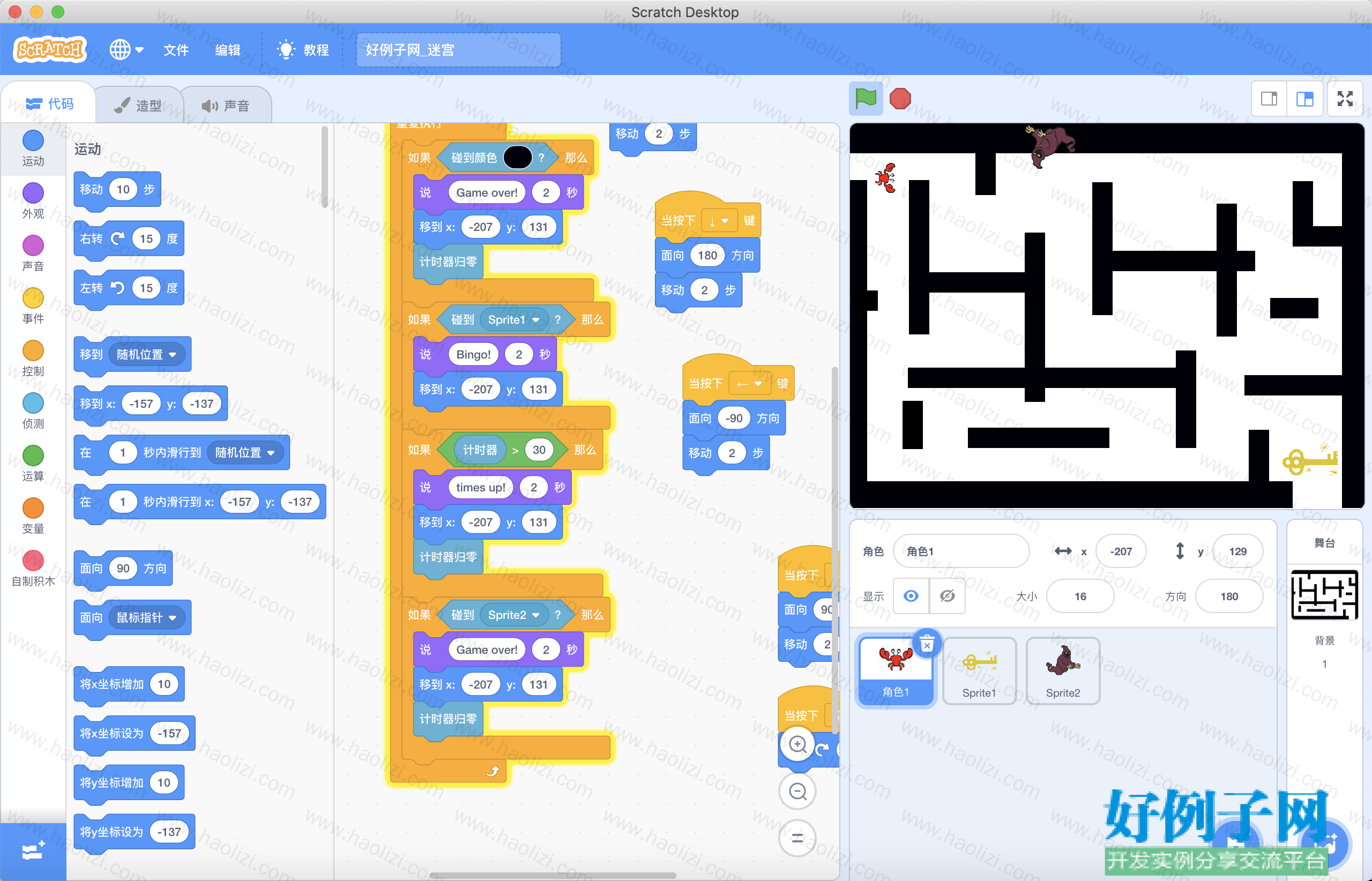Edit the sprite name 角色1 field
1372x881 pixels.
[x=961, y=551]
